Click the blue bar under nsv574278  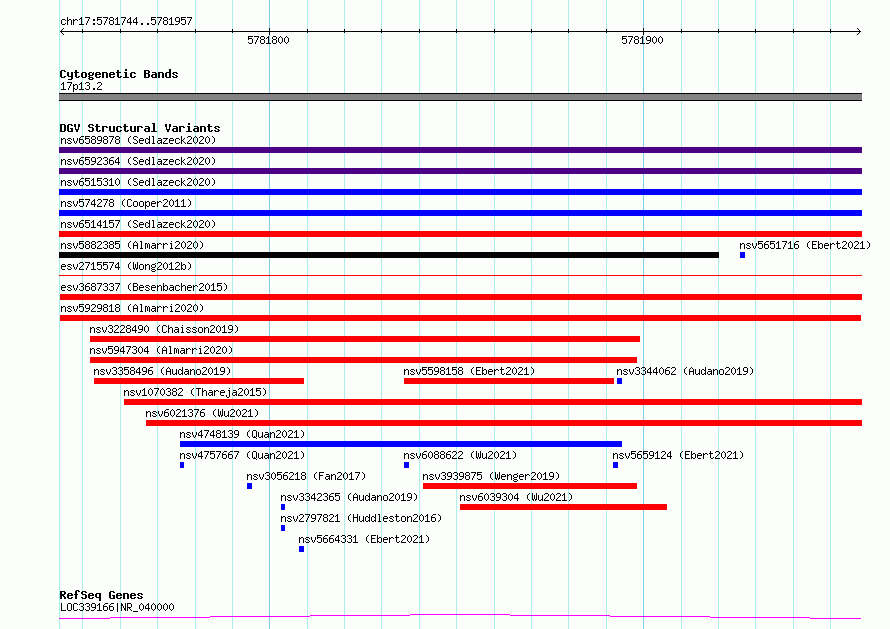460,213
